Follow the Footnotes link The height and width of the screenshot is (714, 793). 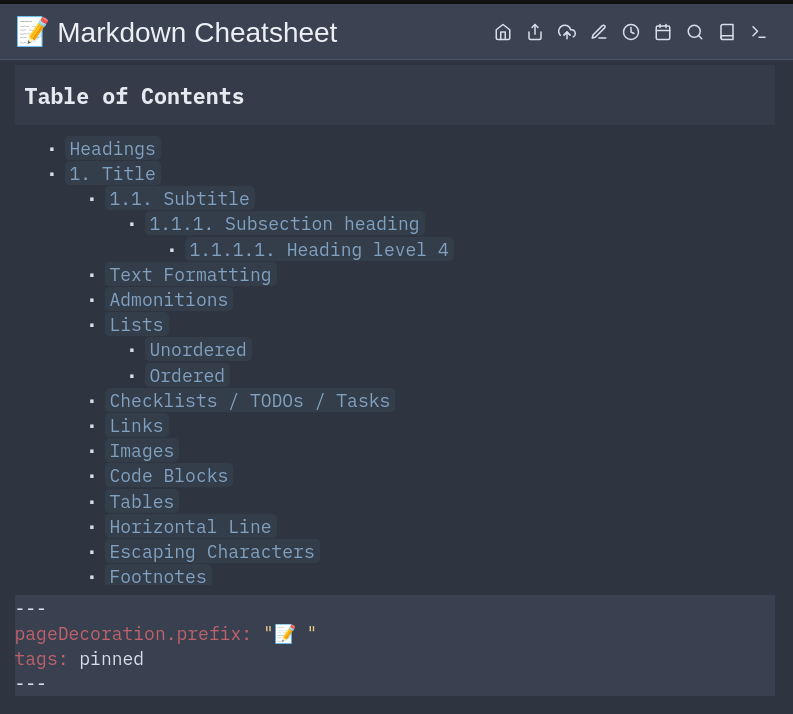[158, 577]
